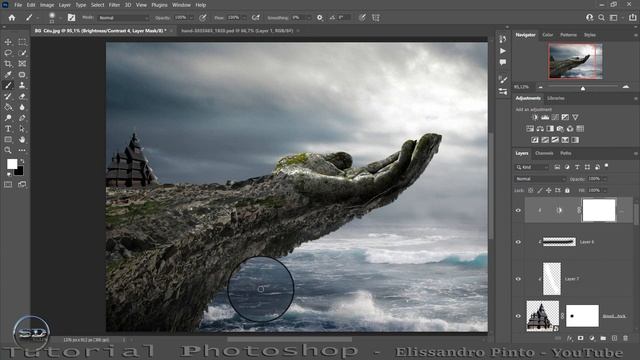Open the Flow value dropdown
The image size is (640, 360).
coord(244,18)
